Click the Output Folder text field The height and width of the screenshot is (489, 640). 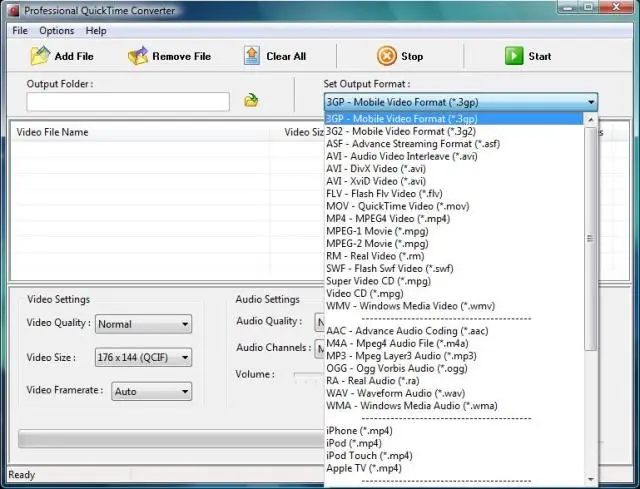(128, 102)
